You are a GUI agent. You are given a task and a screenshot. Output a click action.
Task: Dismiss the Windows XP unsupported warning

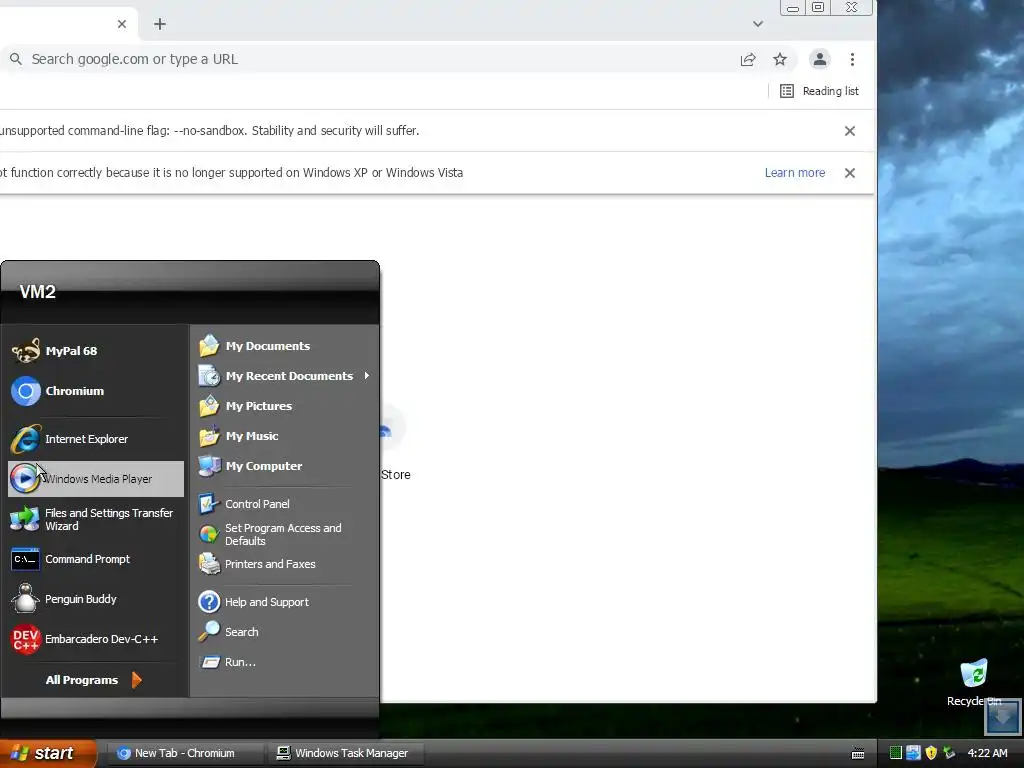850,173
